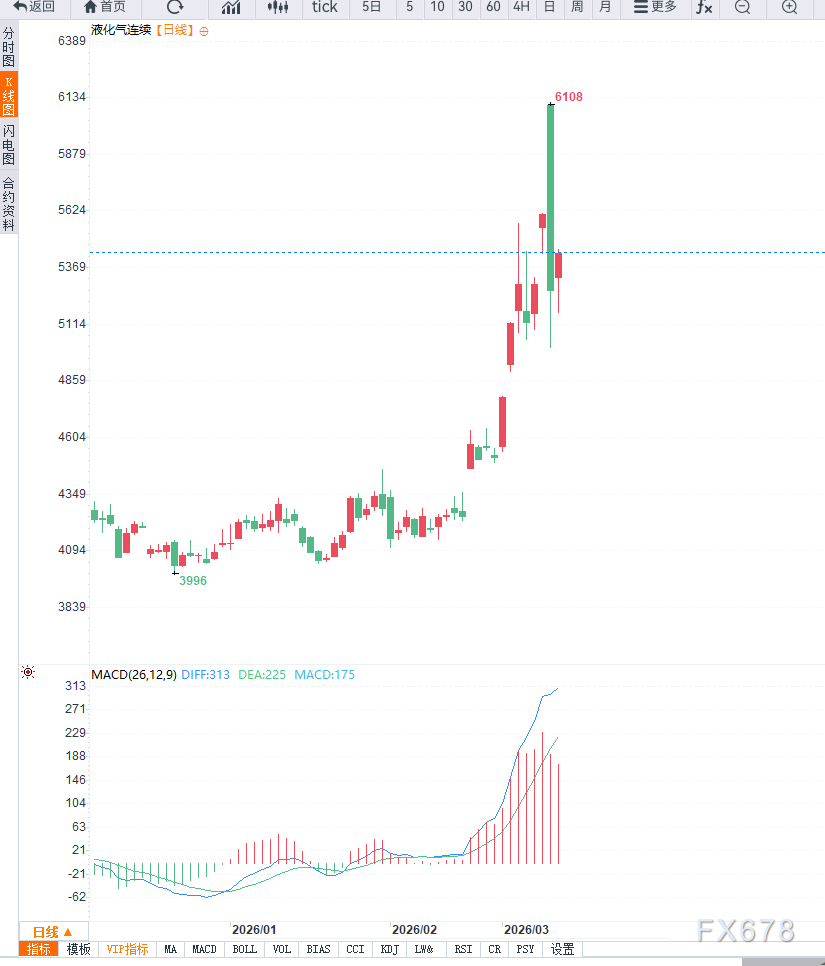Zoom in the chart with plus magnifier
Image resolution: width=825 pixels, height=966 pixels.
click(x=790, y=7)
